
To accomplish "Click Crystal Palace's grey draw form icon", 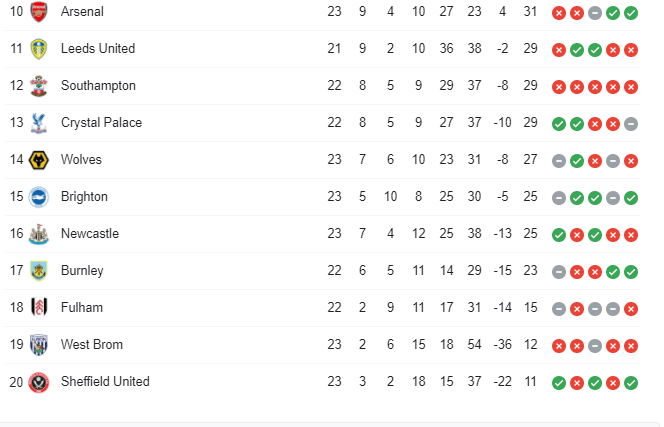I will [631, 124].
